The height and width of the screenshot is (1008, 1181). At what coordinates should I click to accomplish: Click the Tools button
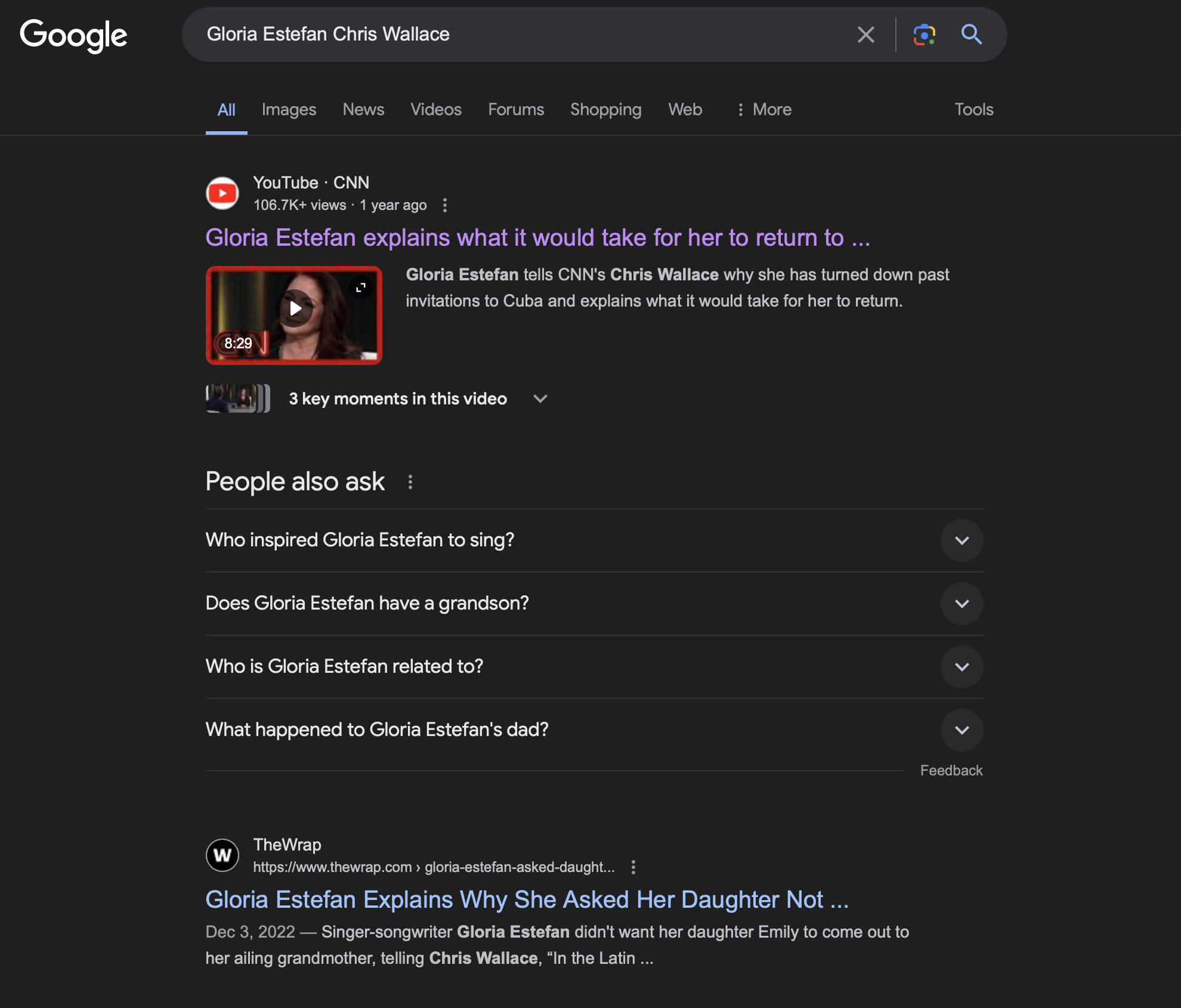tap(973, 110)
